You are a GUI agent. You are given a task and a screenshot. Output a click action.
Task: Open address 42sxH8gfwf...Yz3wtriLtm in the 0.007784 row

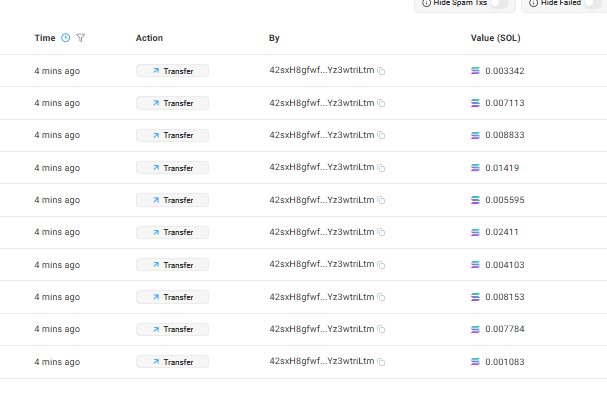pyautogui.click(x=322, y=329)
